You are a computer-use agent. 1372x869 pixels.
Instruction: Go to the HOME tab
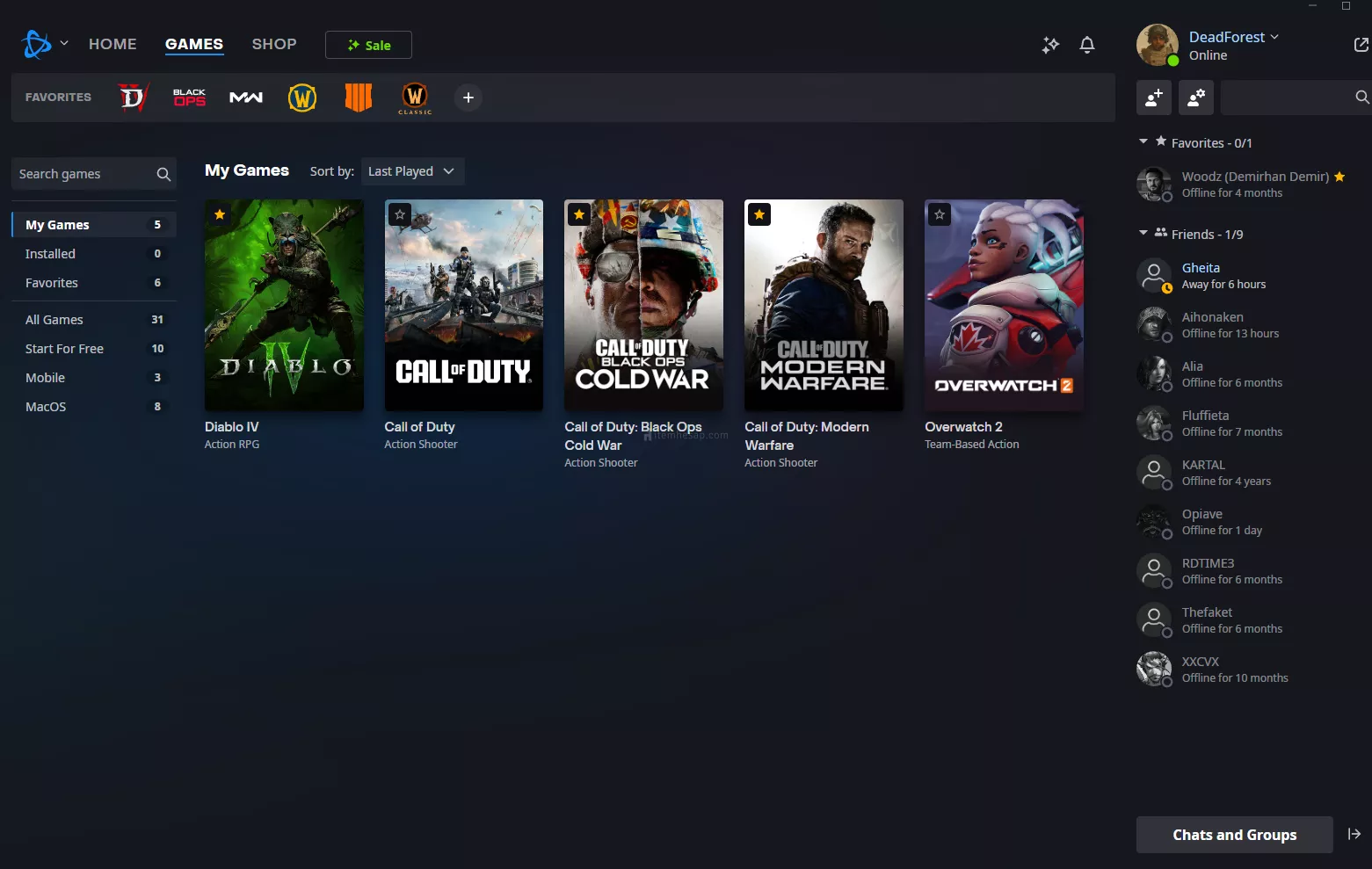point(113,44)
